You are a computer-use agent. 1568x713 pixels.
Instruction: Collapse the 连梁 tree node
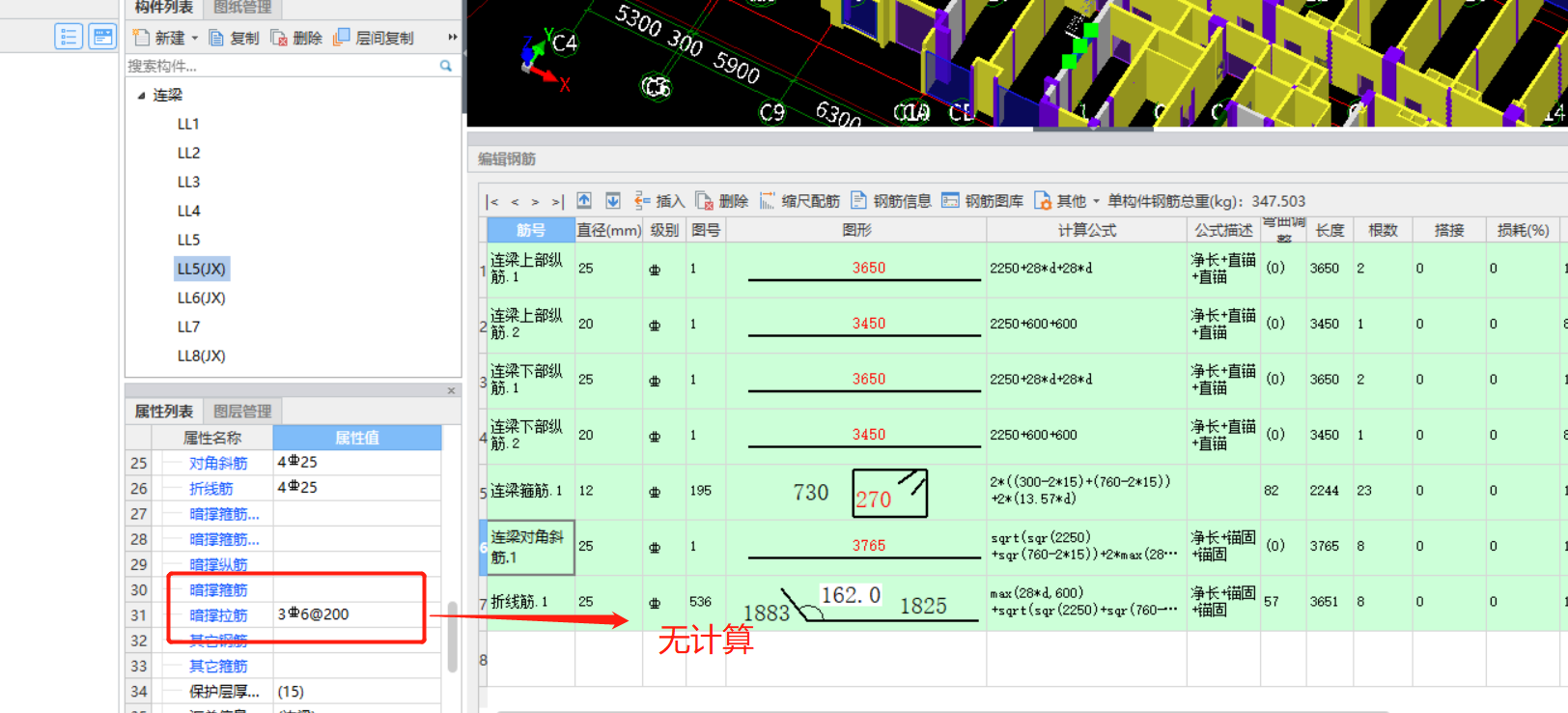(x=141, y=95)
